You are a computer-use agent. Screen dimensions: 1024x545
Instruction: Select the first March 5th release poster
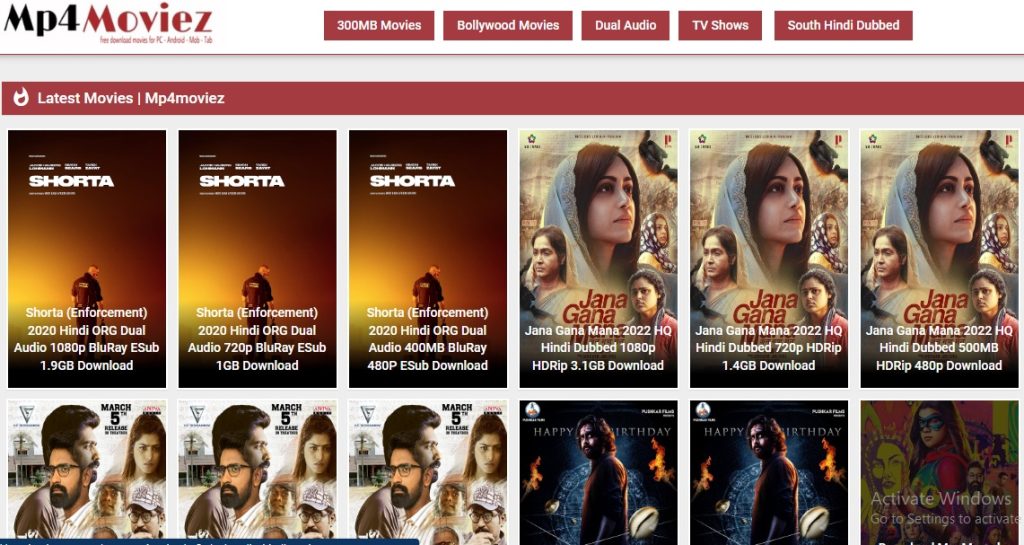point(87,473)
